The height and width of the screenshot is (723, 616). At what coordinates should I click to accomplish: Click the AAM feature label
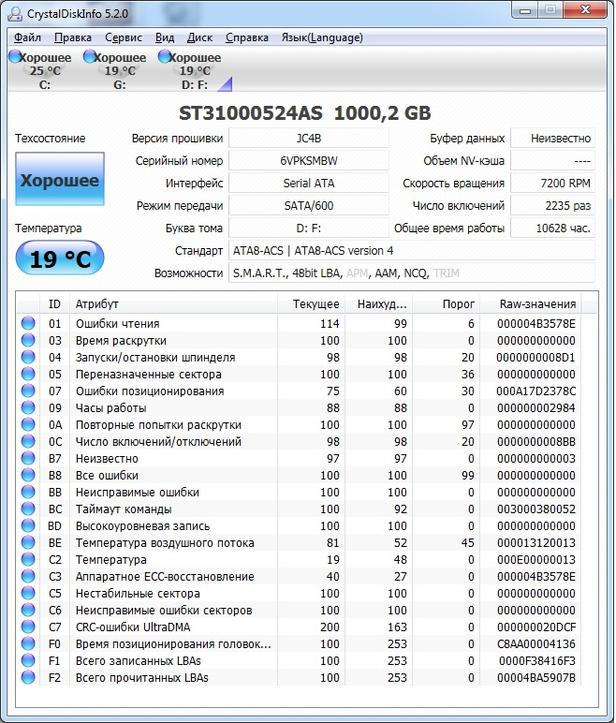point(386,273)
